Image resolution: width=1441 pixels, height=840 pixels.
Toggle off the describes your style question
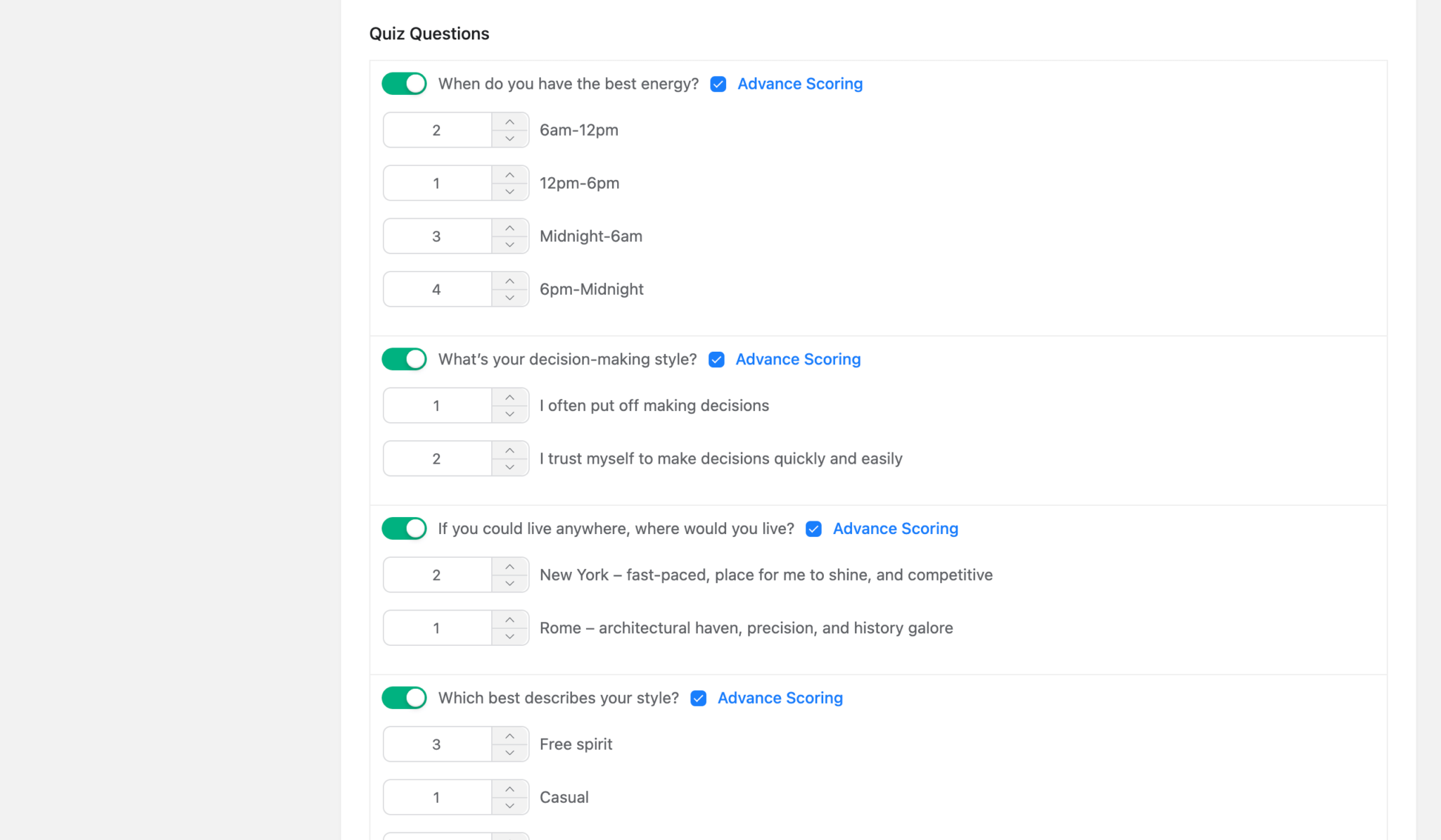click(x=403, y=697)
